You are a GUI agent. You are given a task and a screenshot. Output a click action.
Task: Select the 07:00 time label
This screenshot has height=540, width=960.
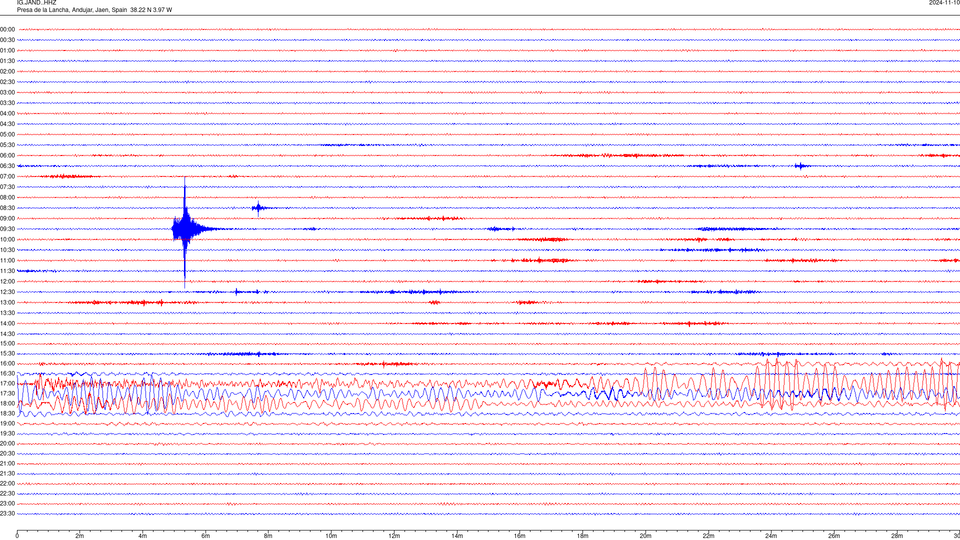(x=7, y=176)
